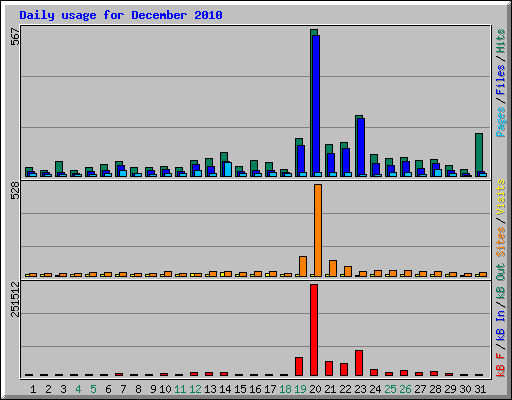Click day 25 on the x-axis
The width and height of the screenshot is (512, 400).
coord(390,389)
